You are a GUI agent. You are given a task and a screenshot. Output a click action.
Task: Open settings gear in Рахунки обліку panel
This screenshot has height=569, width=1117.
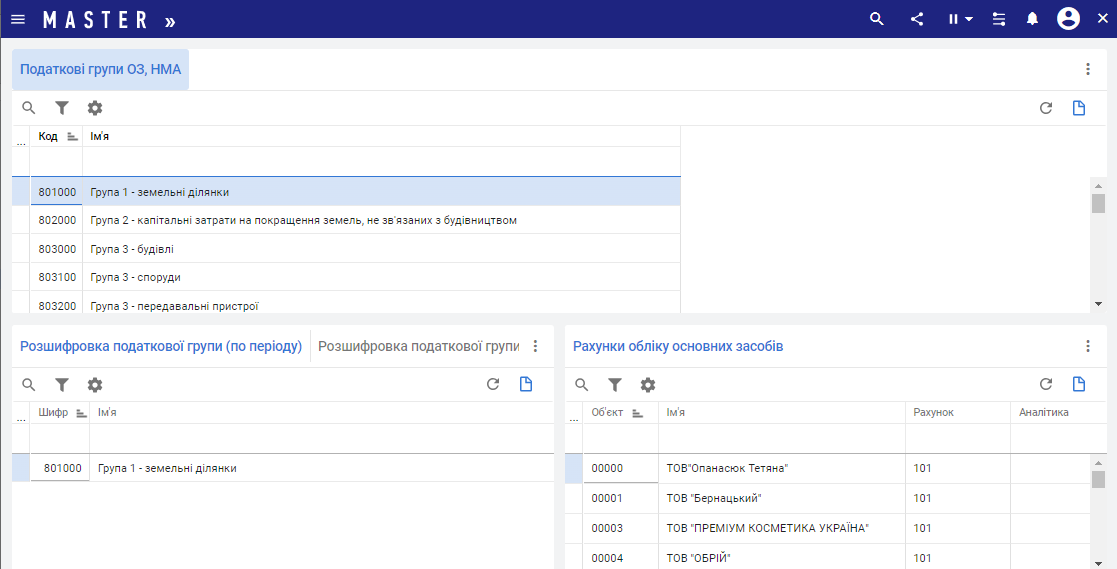[648, 385]
